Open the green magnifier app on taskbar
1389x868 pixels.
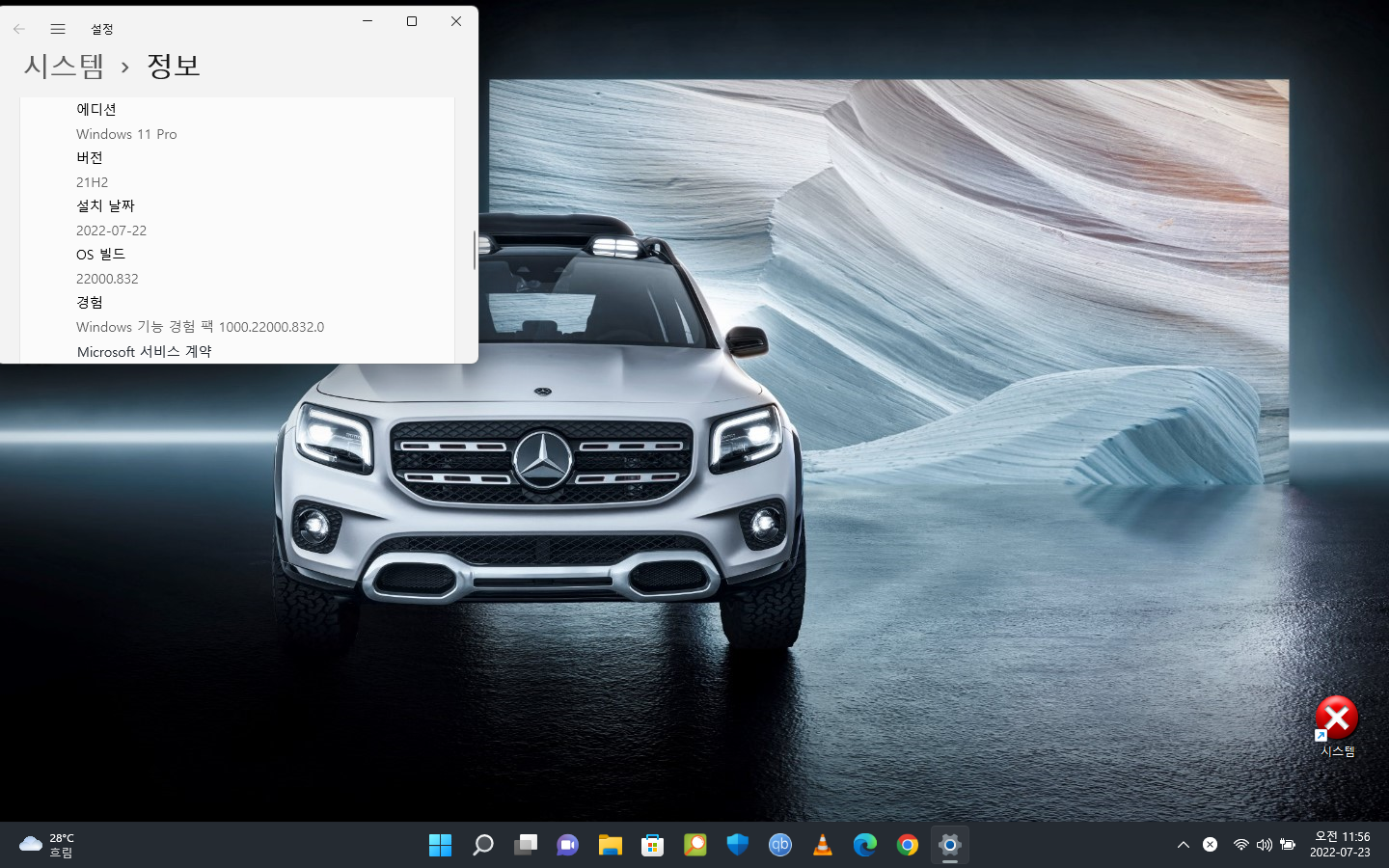coord(695,845)
